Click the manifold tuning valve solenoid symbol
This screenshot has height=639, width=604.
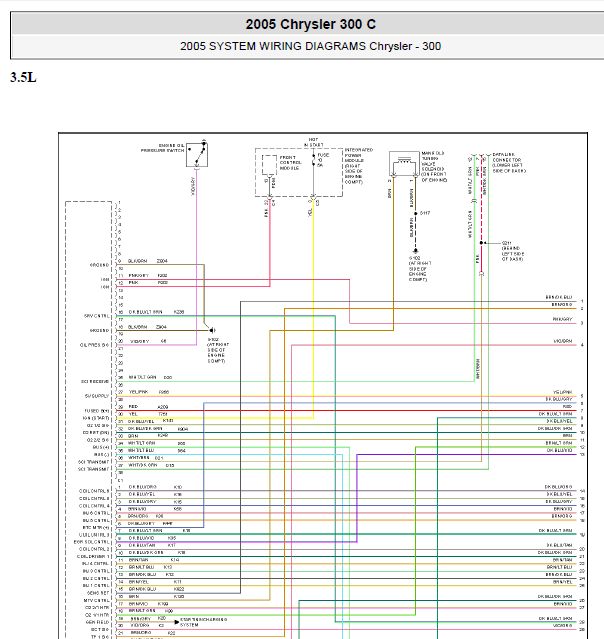(x=404, y=164)
